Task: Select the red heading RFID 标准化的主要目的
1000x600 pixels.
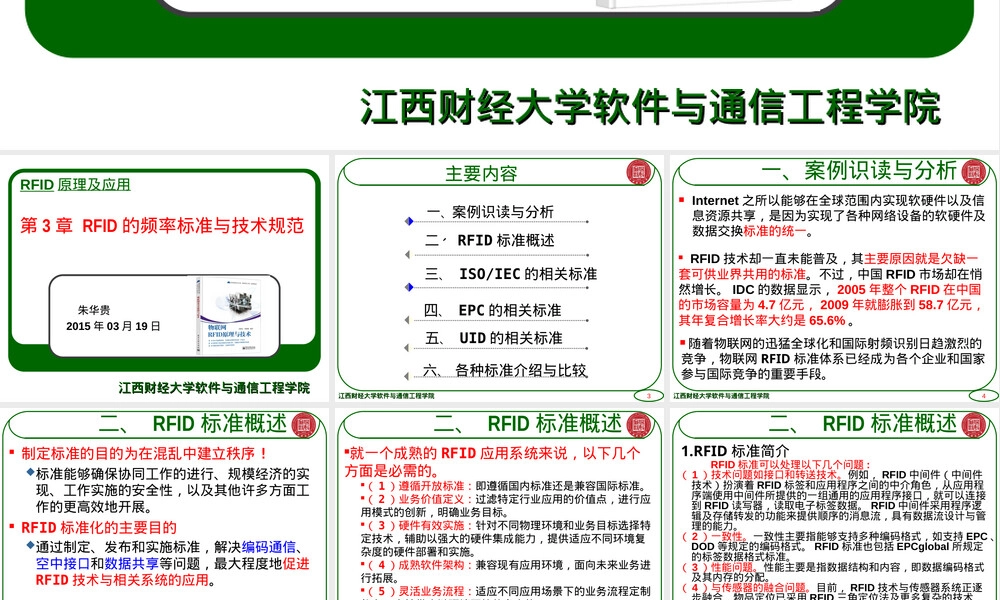Action: tap(99, 528)
